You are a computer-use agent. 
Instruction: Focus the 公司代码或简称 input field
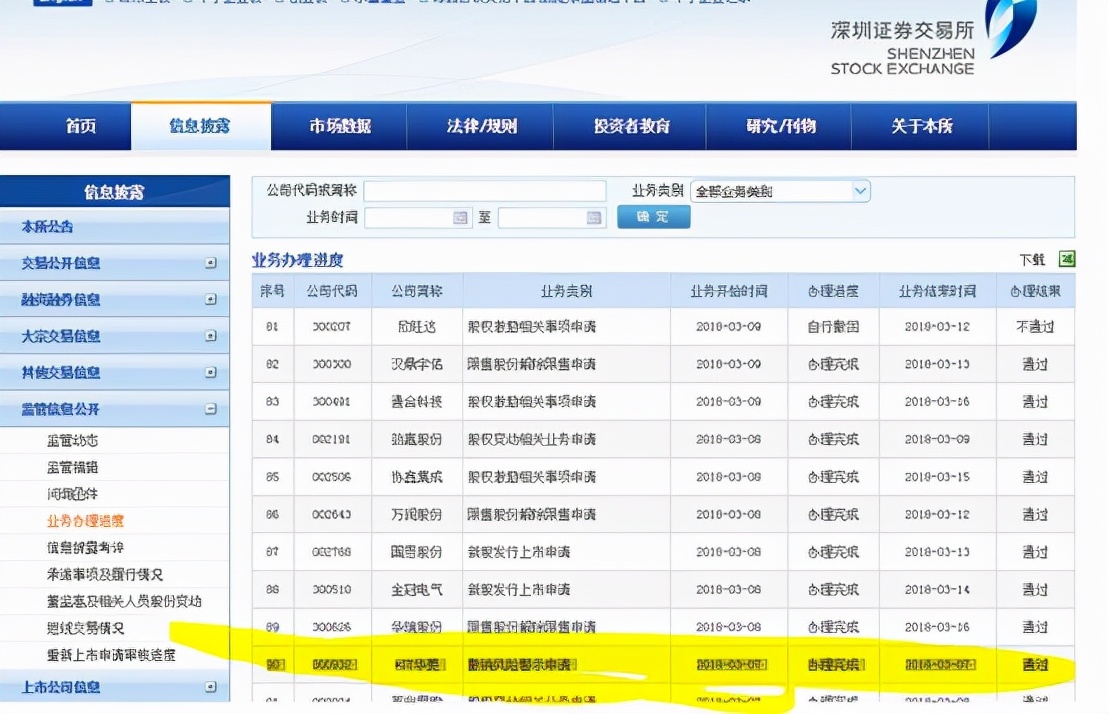485,191
